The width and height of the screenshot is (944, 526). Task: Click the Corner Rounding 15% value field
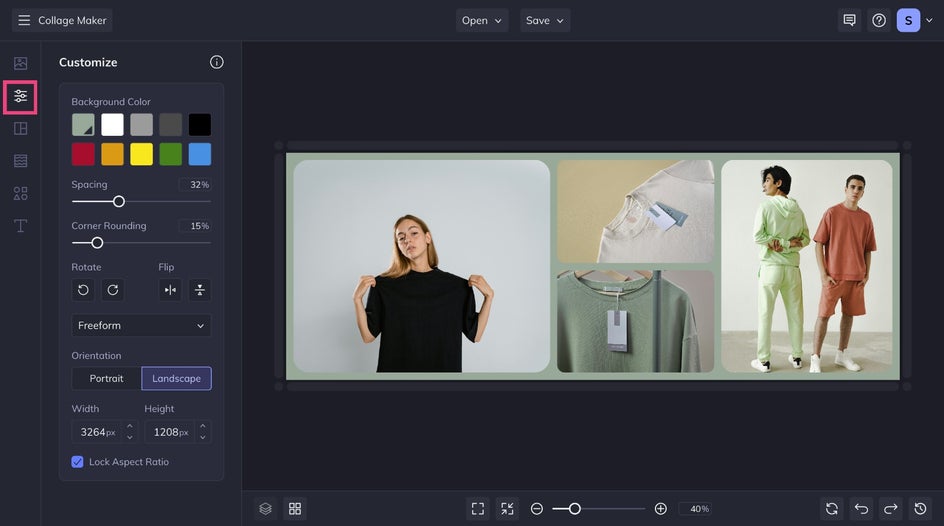(x=195, y=226)
